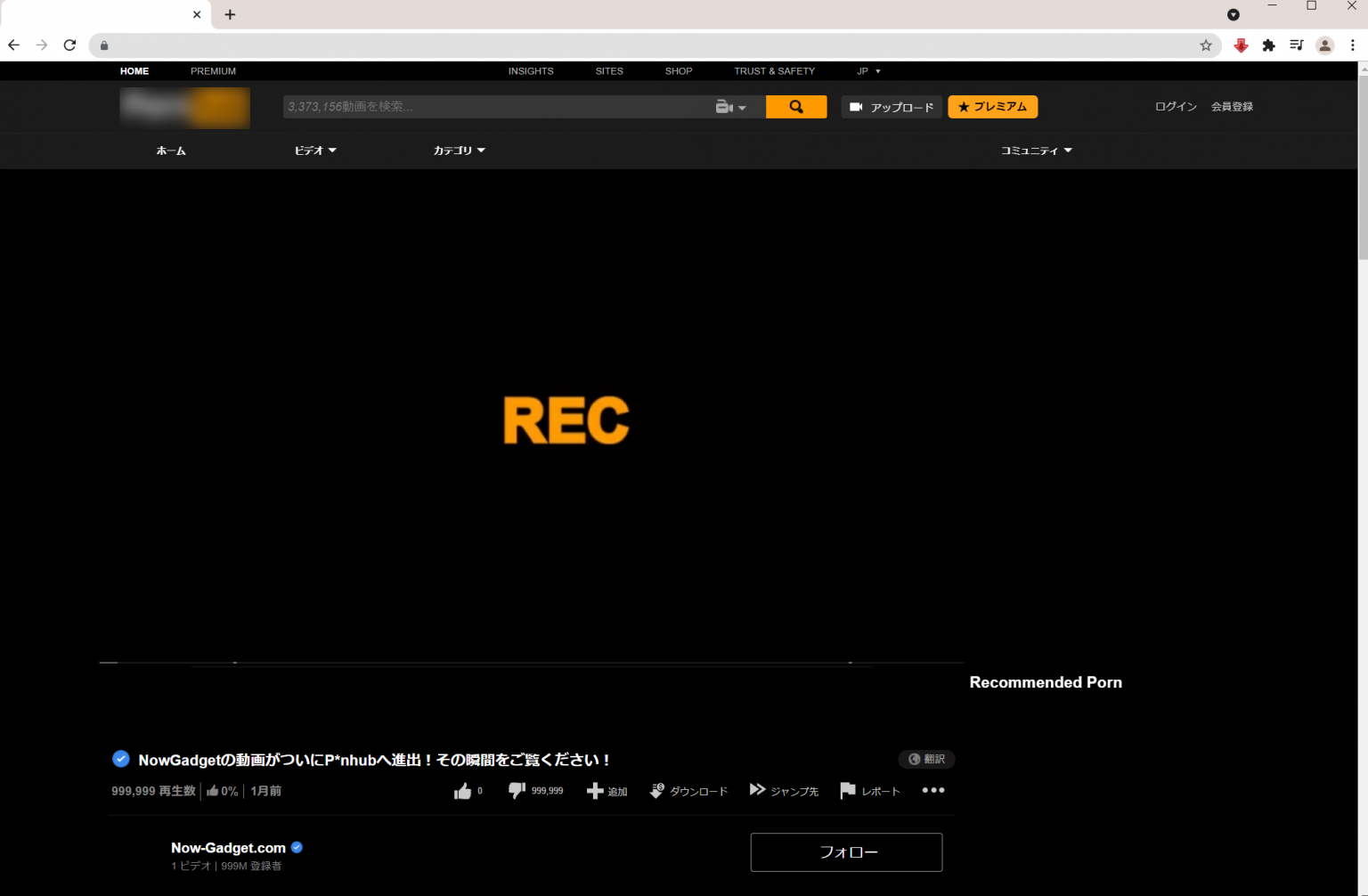This screenshot has width=1368, height=896.
Task: Expand the カテゴリ menu
Action: point(459,151)
